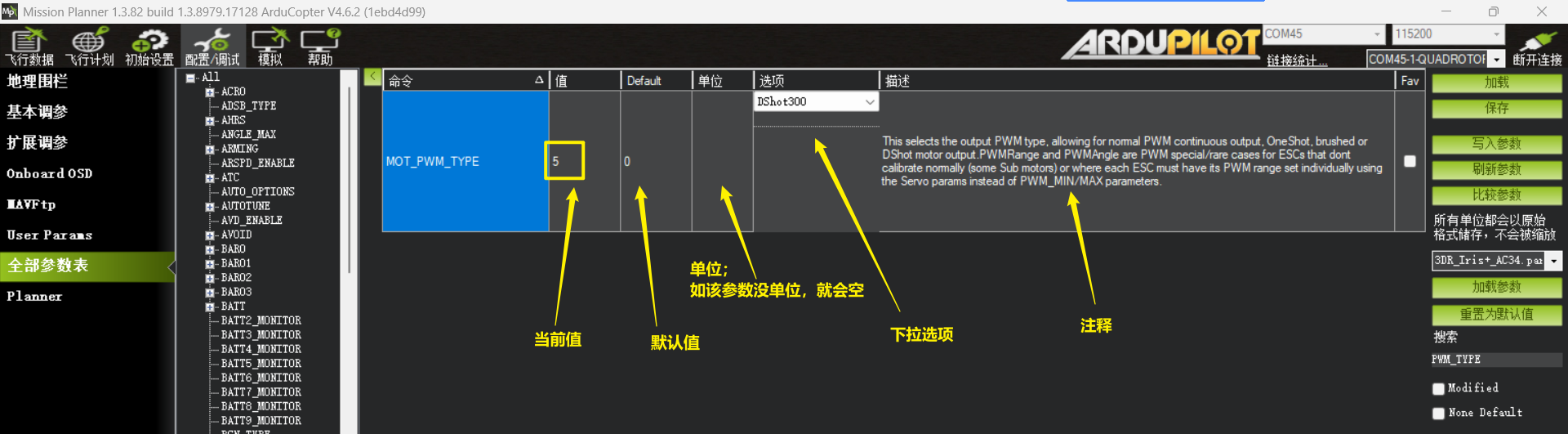Click the parameter tree vertical scrollbar

click(x=350, y=180)
